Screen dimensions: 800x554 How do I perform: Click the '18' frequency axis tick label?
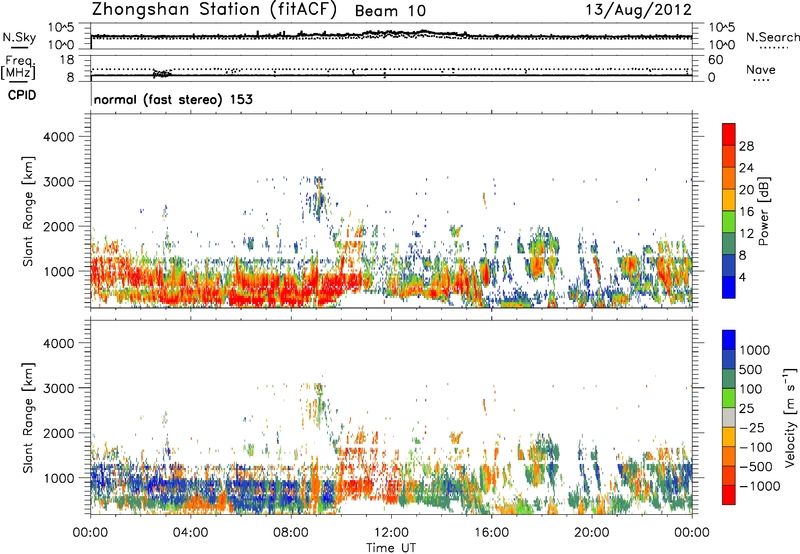[66, 60]
